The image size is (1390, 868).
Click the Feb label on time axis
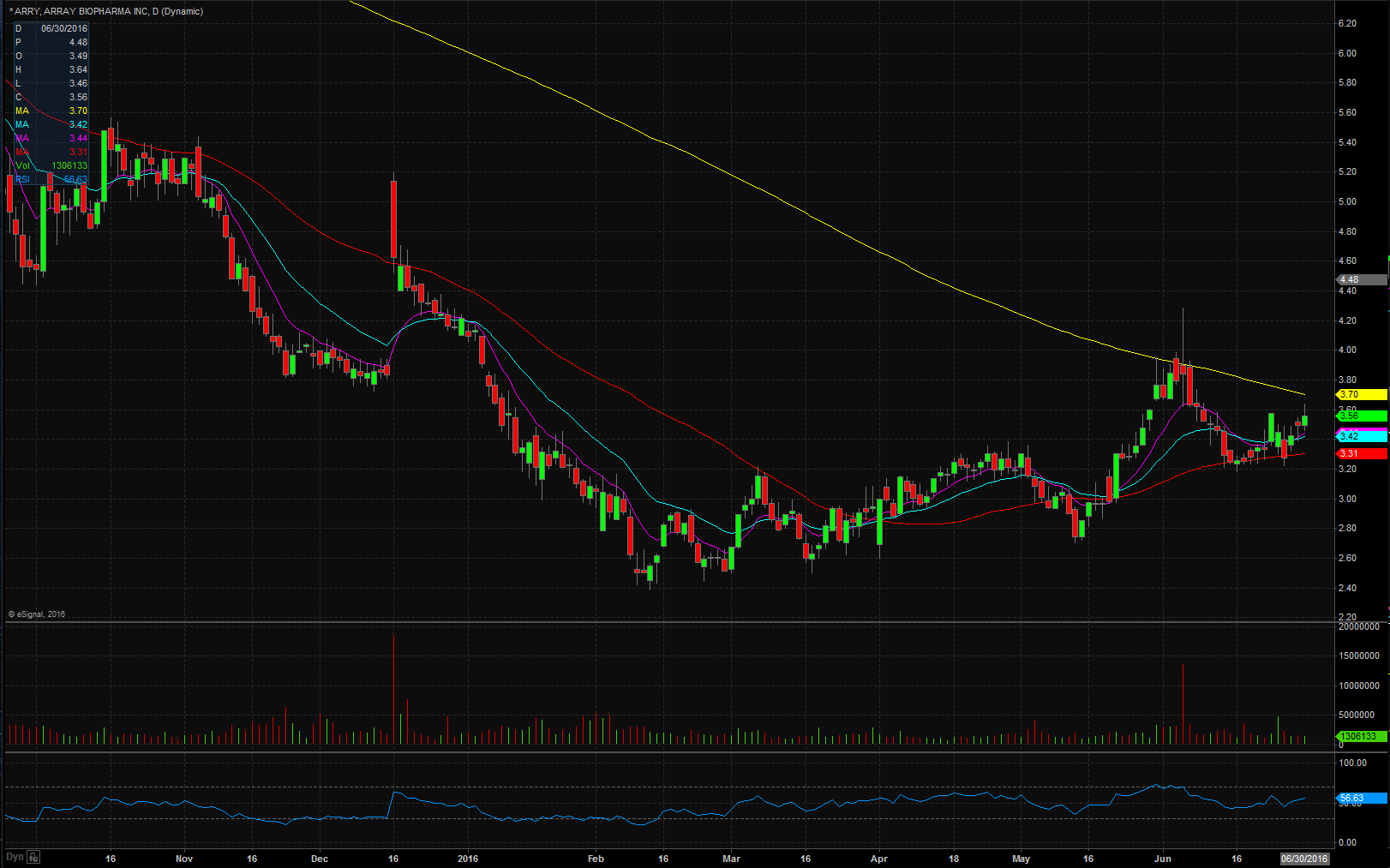point(596,859)
